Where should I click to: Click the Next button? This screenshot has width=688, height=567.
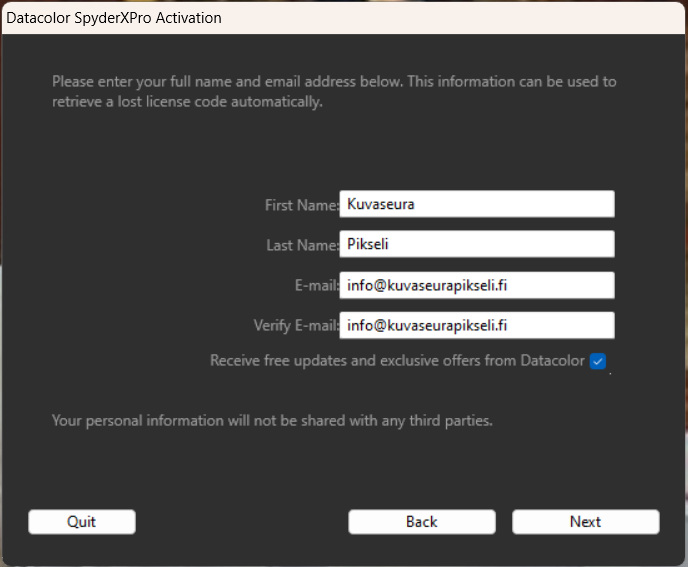coord(585,522)
